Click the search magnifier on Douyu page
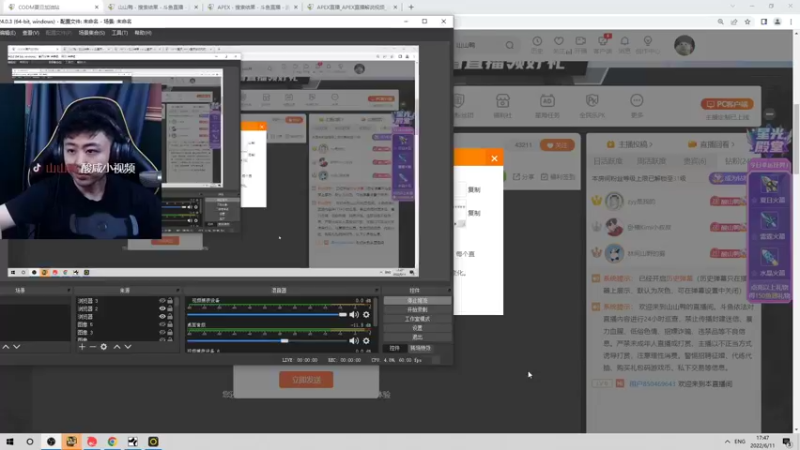Viewport: 800px width, 450px height. [x=510, y=45]
